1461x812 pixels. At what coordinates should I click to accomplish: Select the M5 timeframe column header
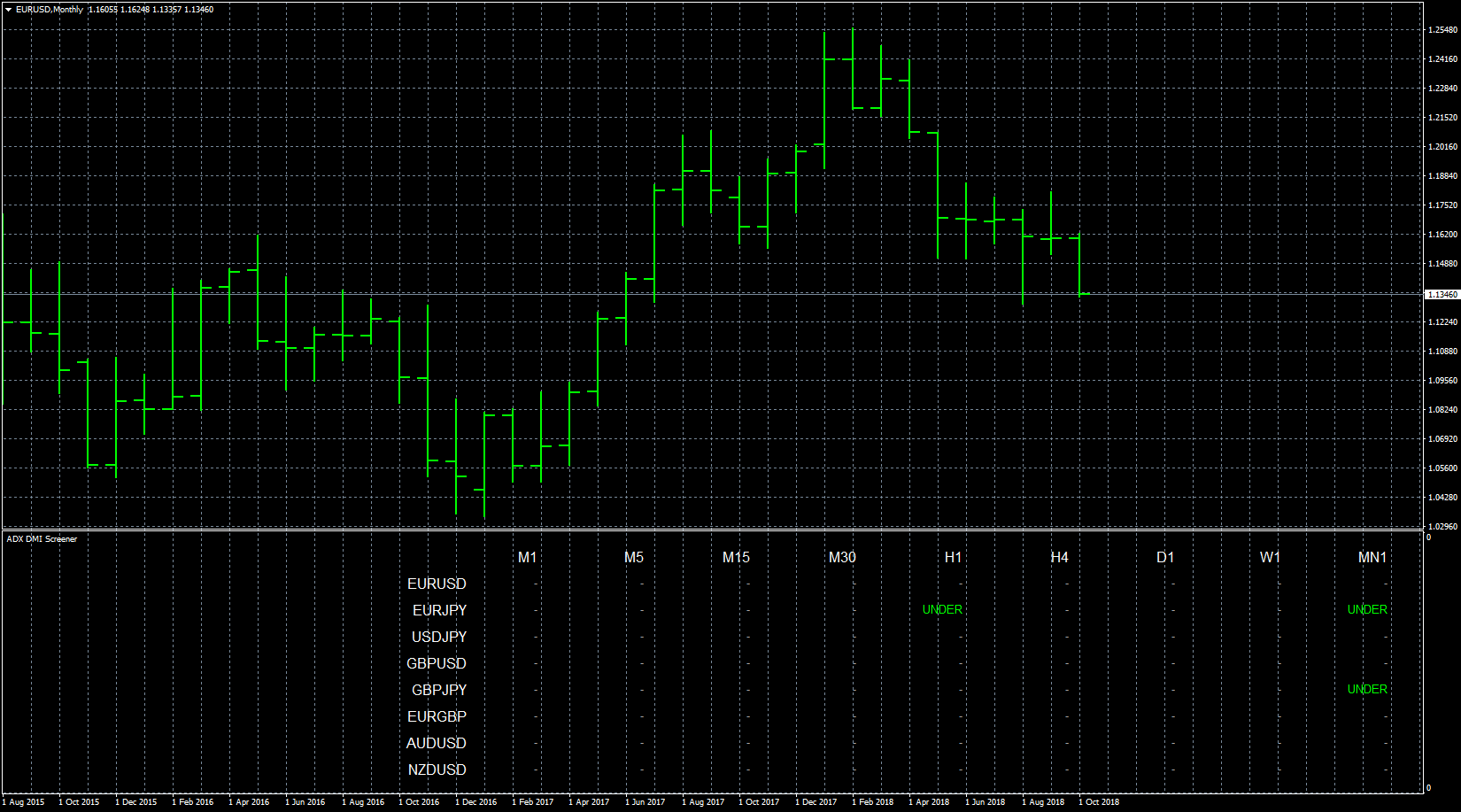pyautogui.click(x=634, y=557)
